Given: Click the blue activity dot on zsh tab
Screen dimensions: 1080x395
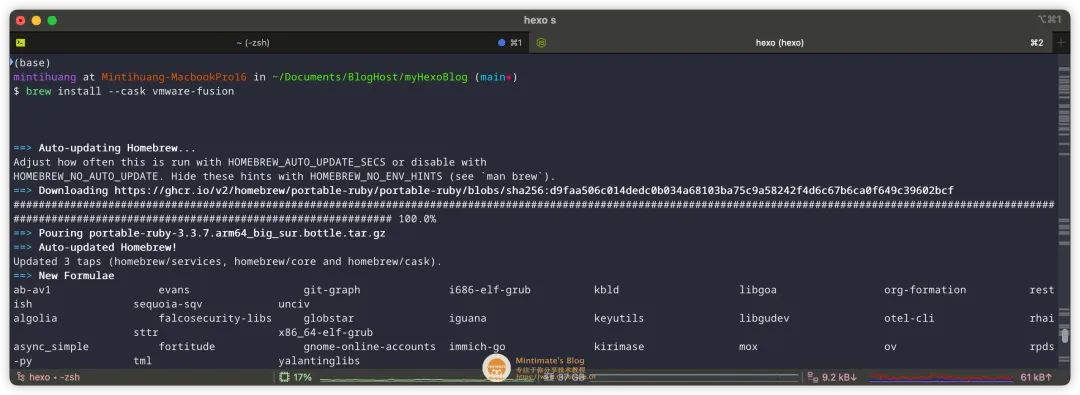Looking at the screenshot, I should click(x=501, y=43).
